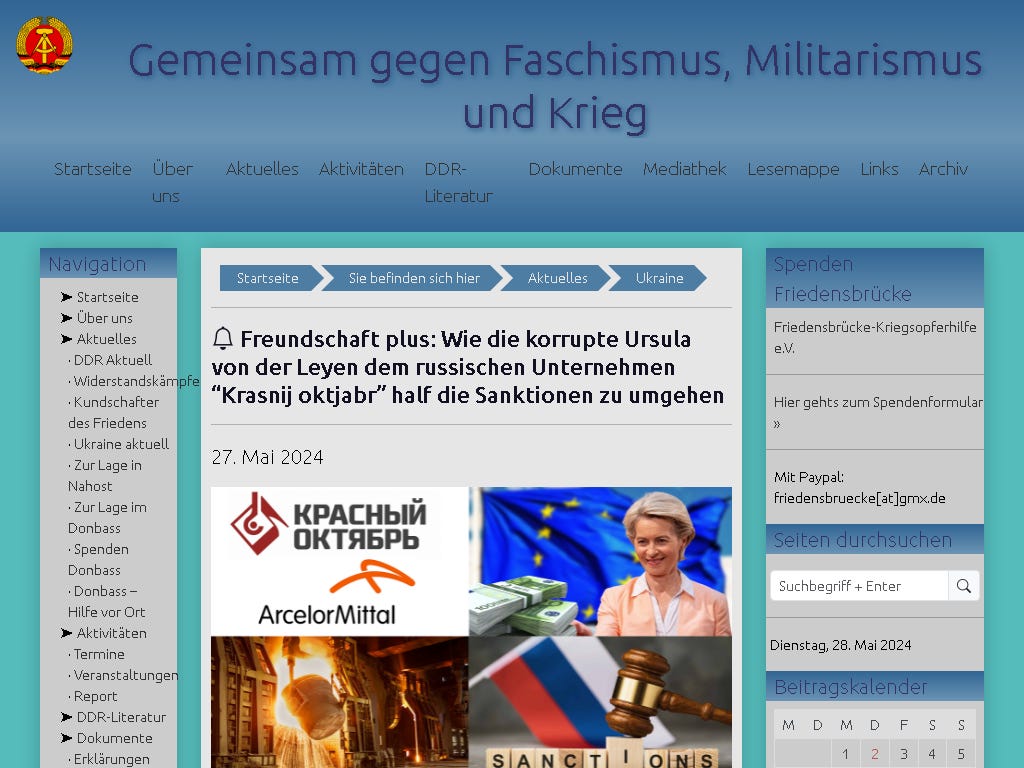Select Dokumente in sidebar navigation
Viewport: 1024px width, 768px height.
coord(114,738)
